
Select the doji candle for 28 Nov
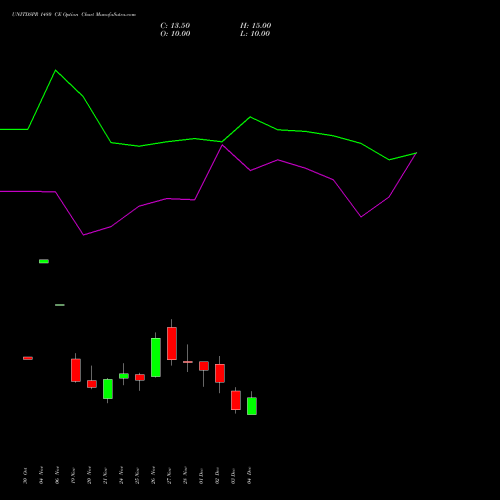[x=188, y=362]
